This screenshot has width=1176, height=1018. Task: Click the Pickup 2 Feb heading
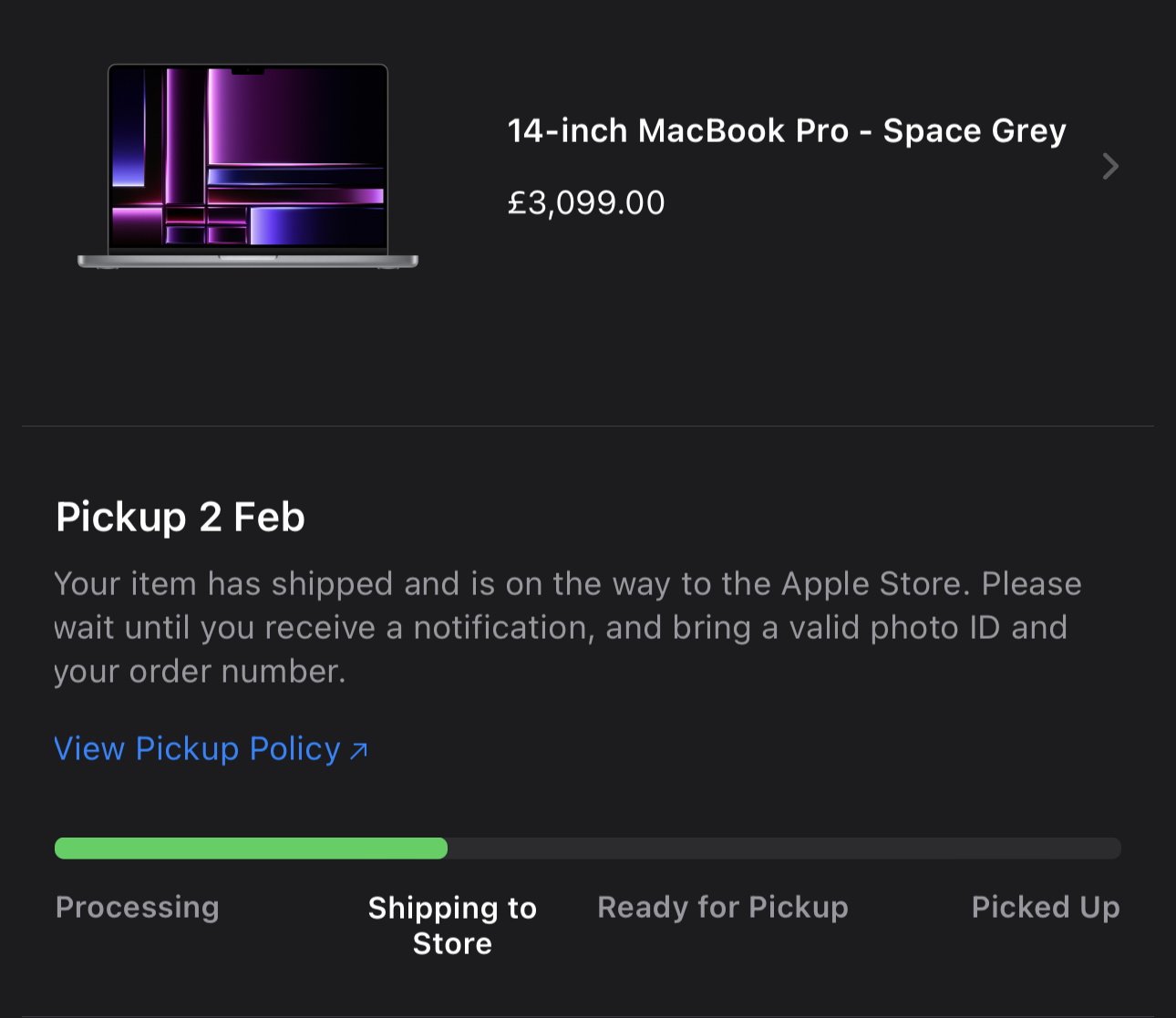click(x=181, y=518)
